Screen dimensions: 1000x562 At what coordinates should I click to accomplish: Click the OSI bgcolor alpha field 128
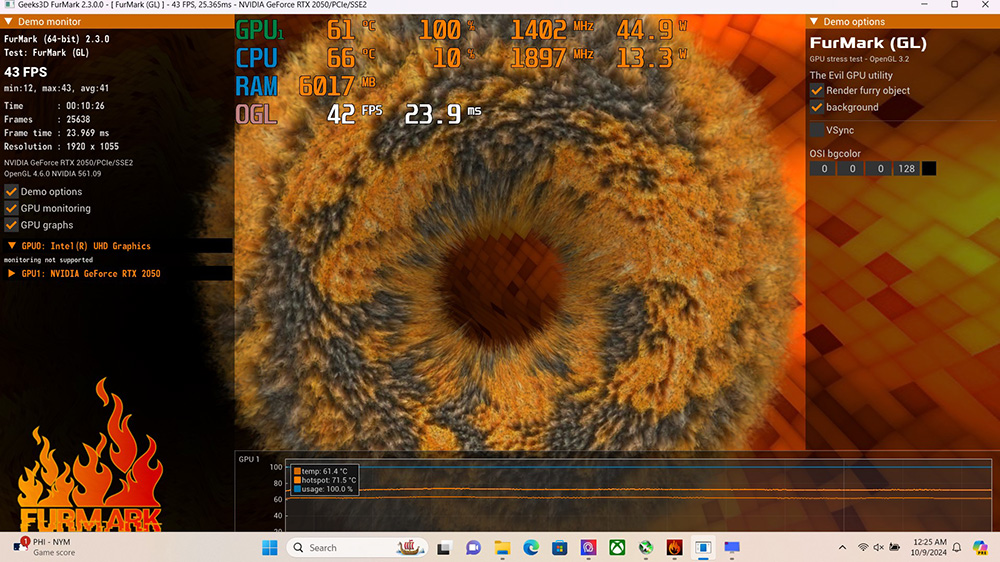pos(906,168)
